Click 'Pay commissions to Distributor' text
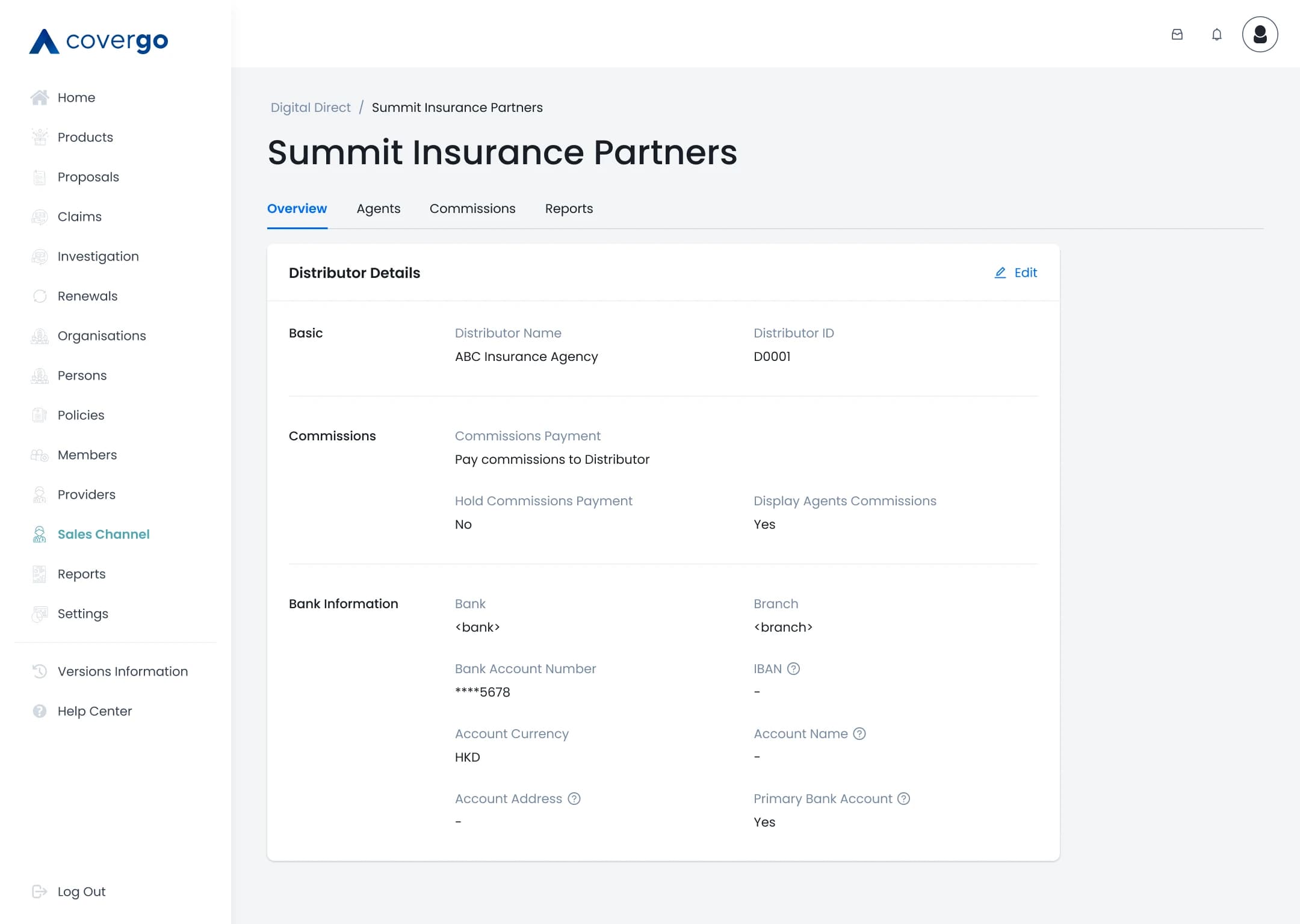Viewport: 1300px width, 924px height. coord(552,460)
